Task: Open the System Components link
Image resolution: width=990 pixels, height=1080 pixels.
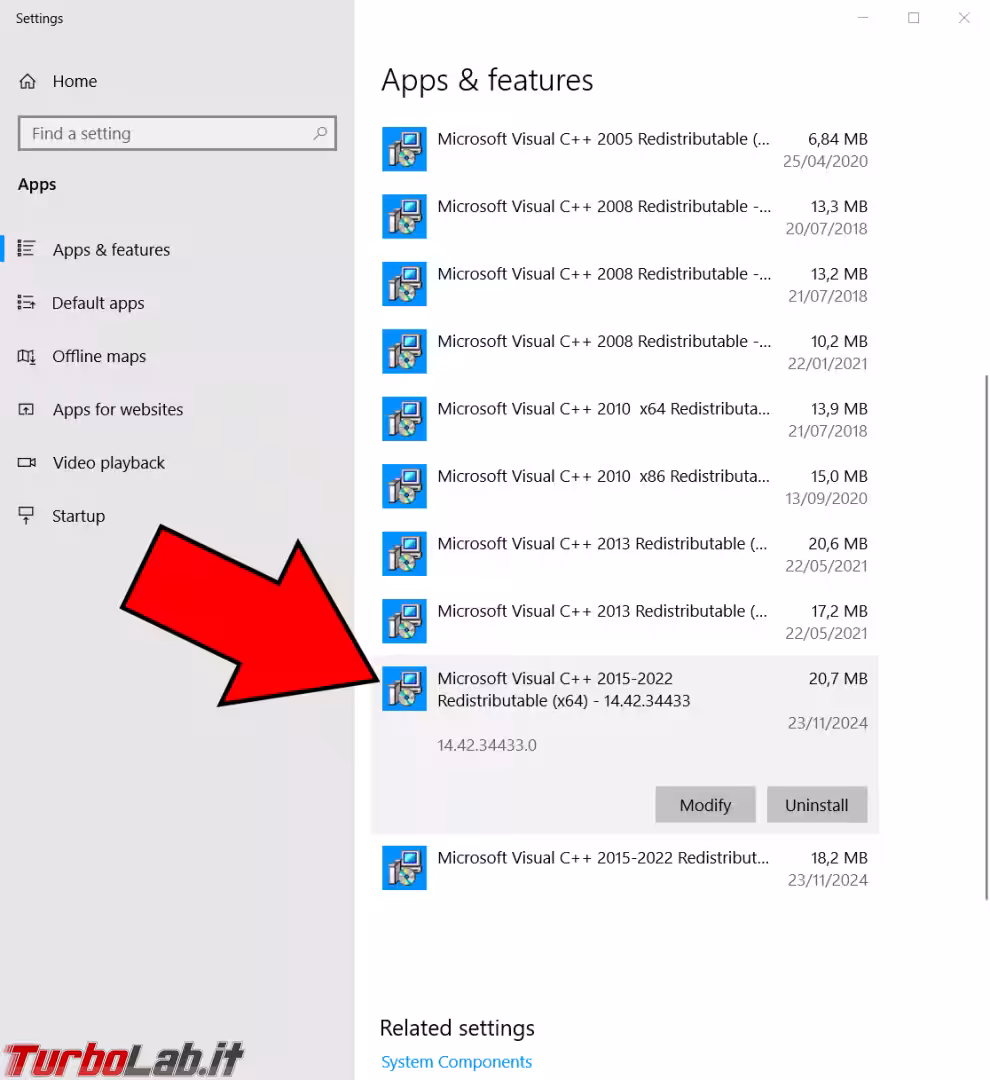Action: tap(457, 1061)
